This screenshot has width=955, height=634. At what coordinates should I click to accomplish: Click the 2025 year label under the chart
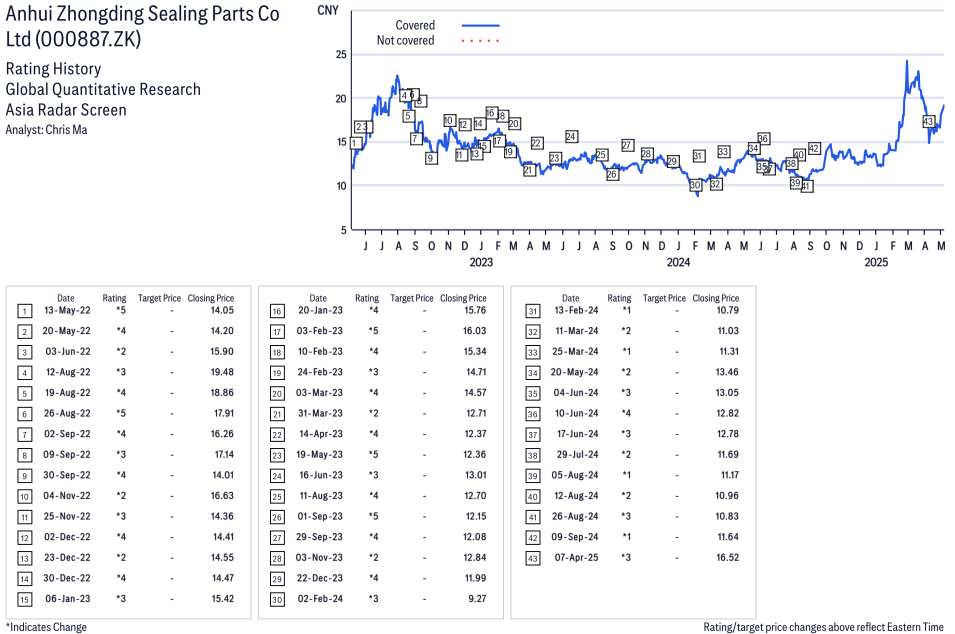pos(876,262)
